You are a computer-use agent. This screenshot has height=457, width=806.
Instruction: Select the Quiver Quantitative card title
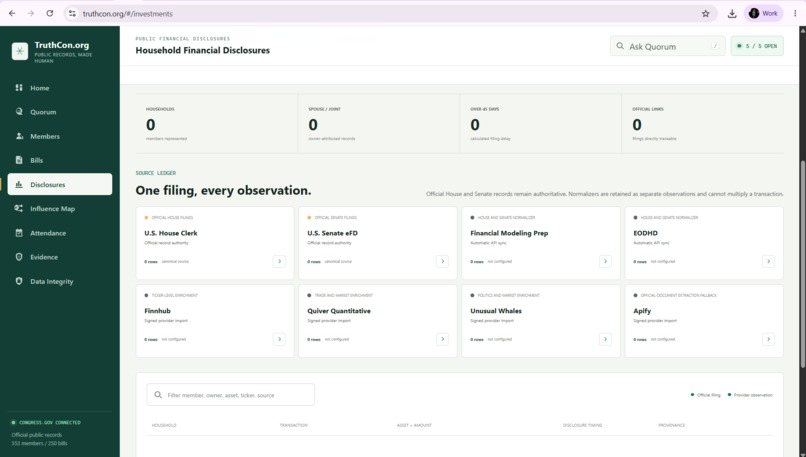coord(339,310)
